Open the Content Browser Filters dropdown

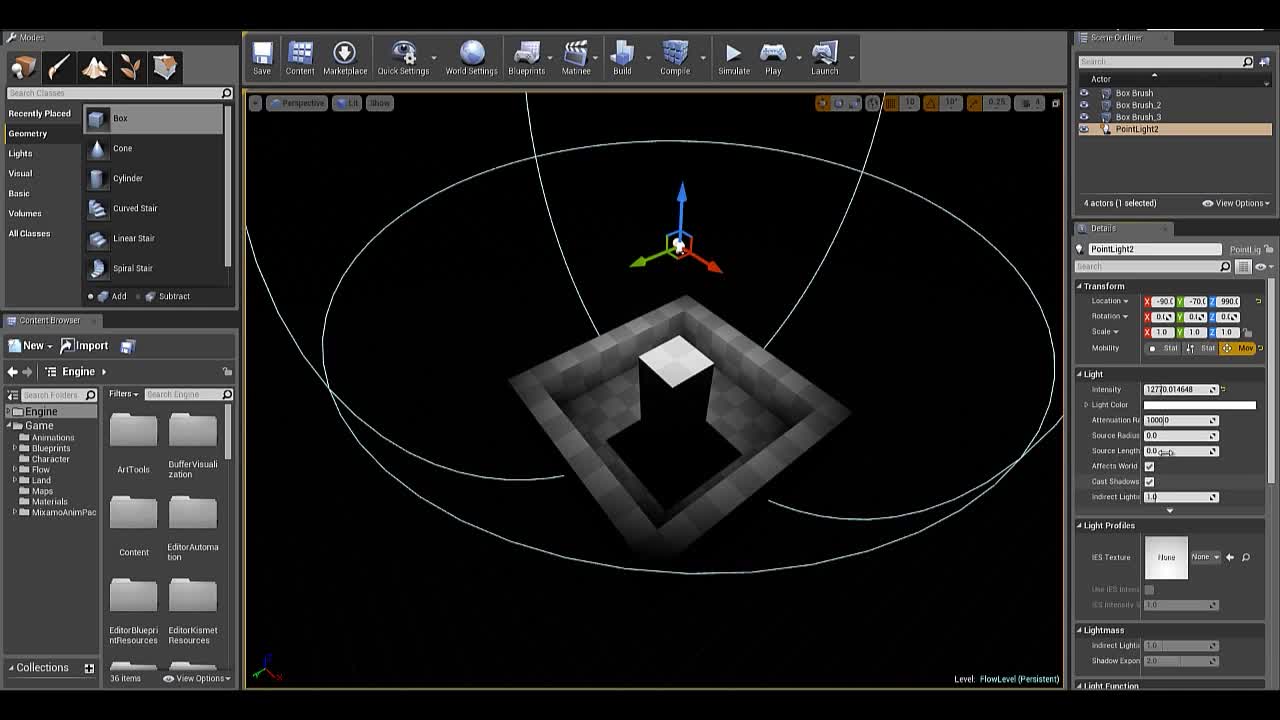click(x=123, y=394)
